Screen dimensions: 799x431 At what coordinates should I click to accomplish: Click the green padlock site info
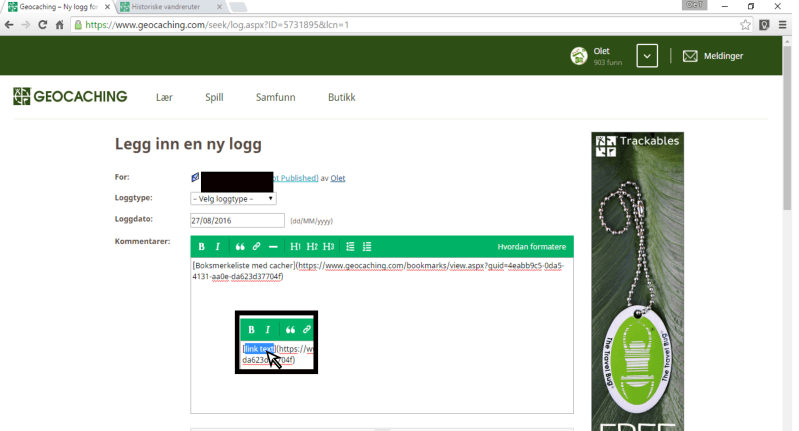click(x=78, y=24)
